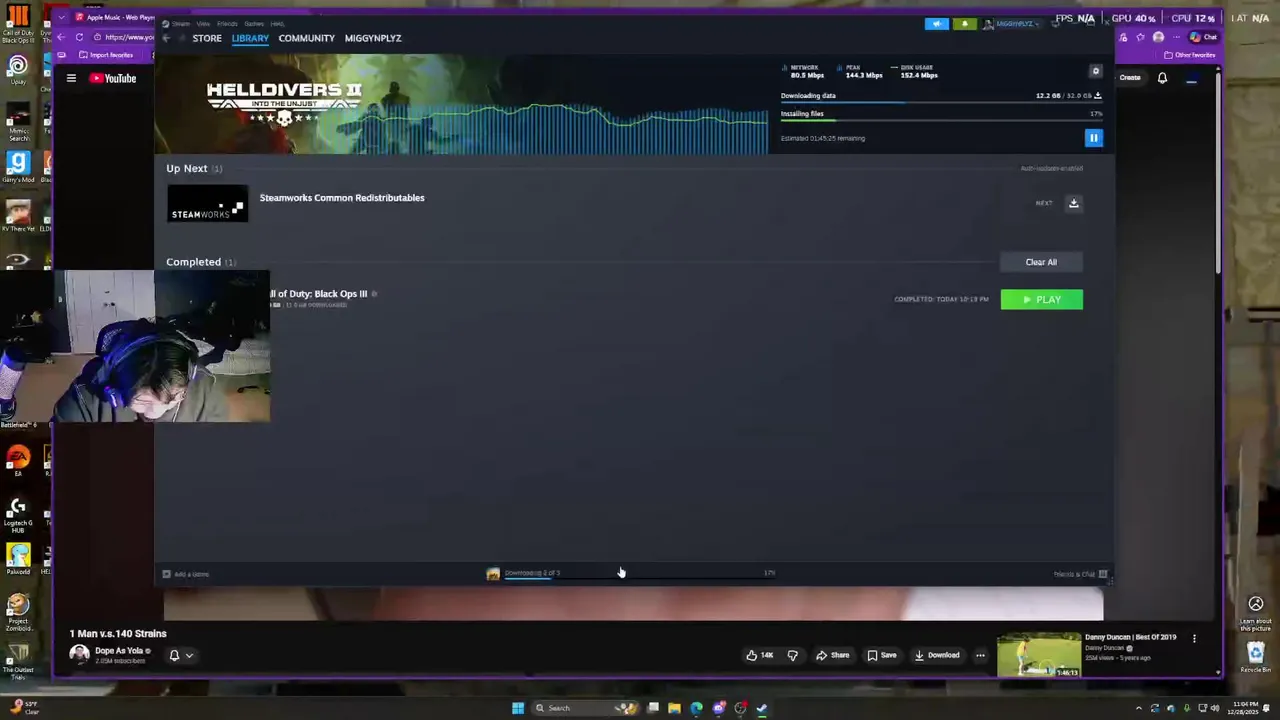Open the Friends menu in Steam
1280x720 pixels.
pyautogui.click(x=227, y=23)
